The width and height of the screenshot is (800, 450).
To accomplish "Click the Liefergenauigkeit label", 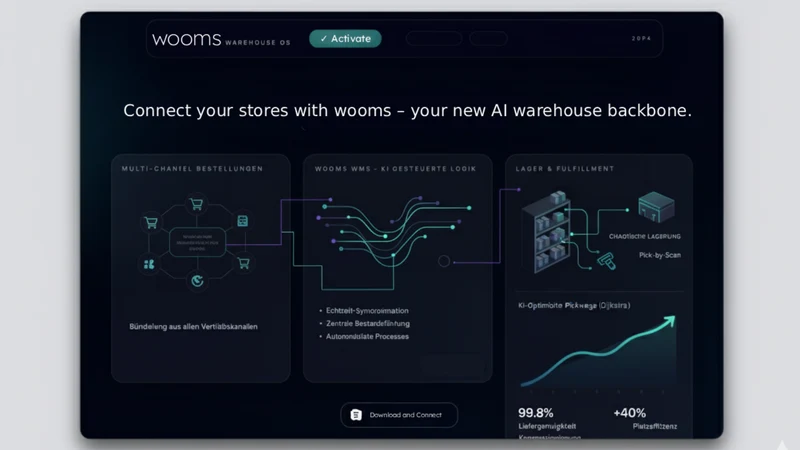I will coord(547,427).
